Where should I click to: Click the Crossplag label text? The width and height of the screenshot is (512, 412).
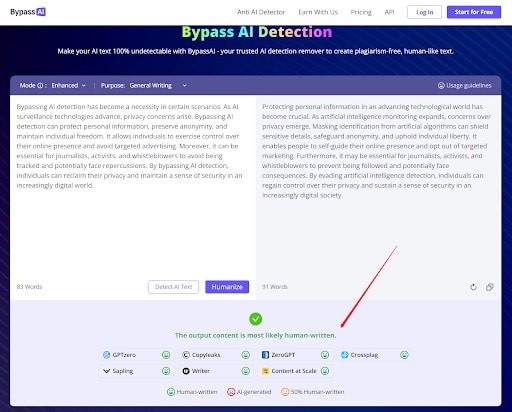tap(364, 355)
